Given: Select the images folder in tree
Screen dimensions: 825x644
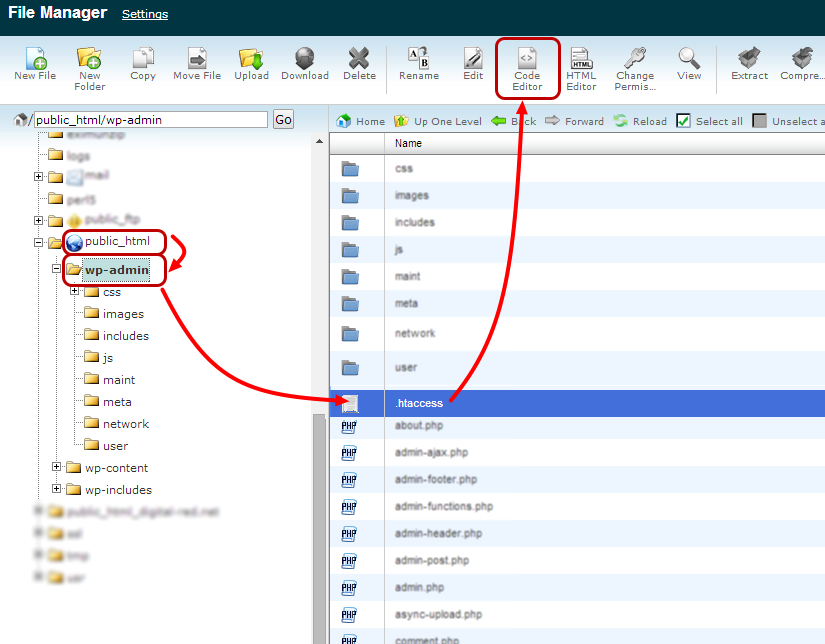Looking at the screenshot, I should [x=123, y=314].
